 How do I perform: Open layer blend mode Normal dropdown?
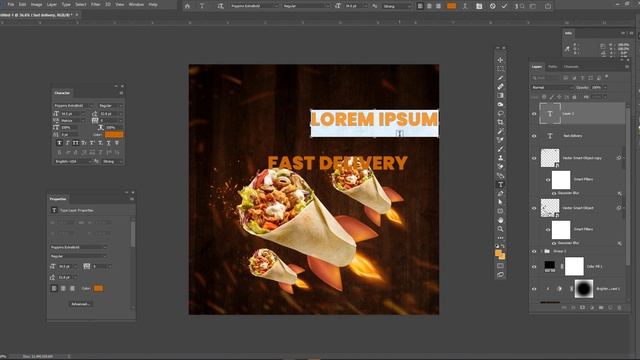(x=552, y=87)
